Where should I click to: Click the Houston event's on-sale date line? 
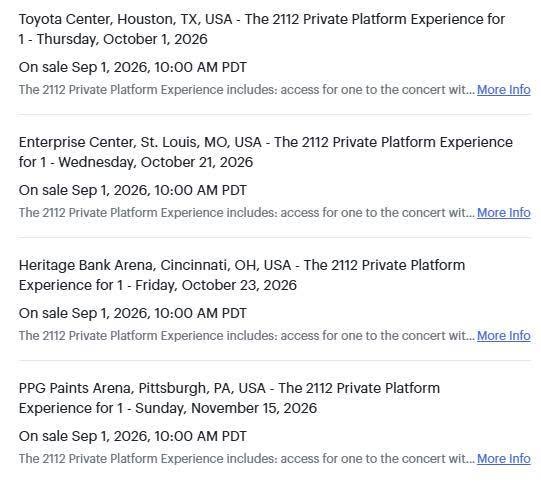[x=133, y=67]
